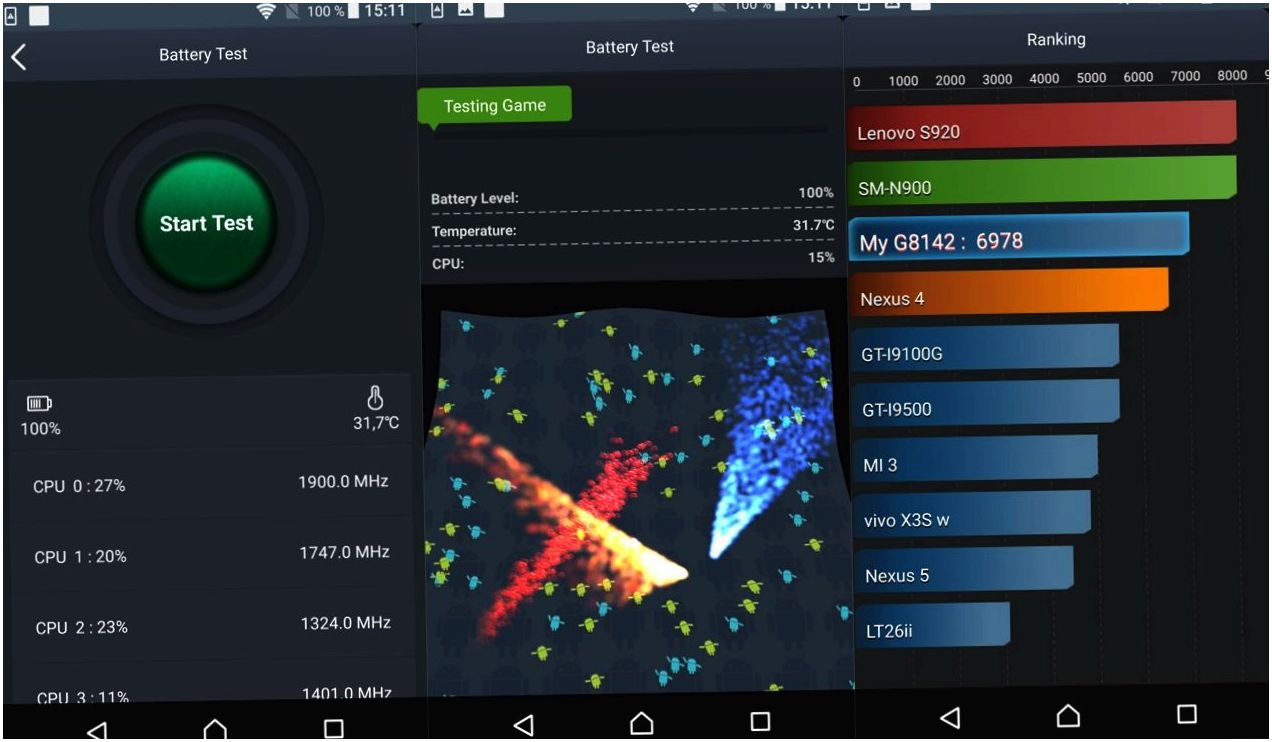The image size is (1272, 742).
Task: Select the GT-I9100G ranking bar
Action: 983,349
